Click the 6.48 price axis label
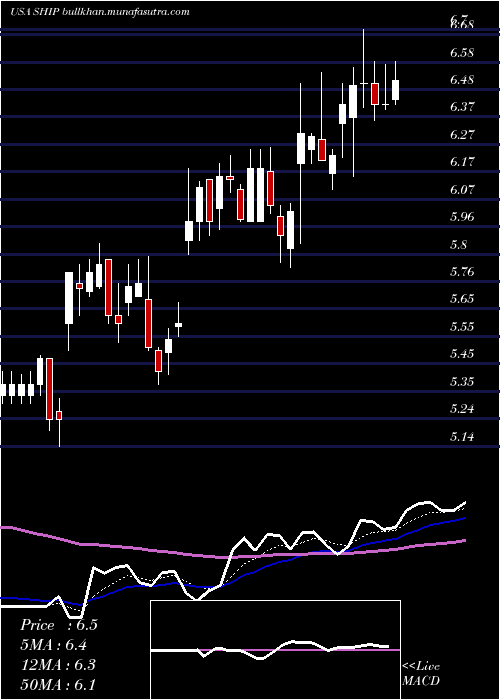The height and width of the screenshot is (700, 500). pos(462,80)
